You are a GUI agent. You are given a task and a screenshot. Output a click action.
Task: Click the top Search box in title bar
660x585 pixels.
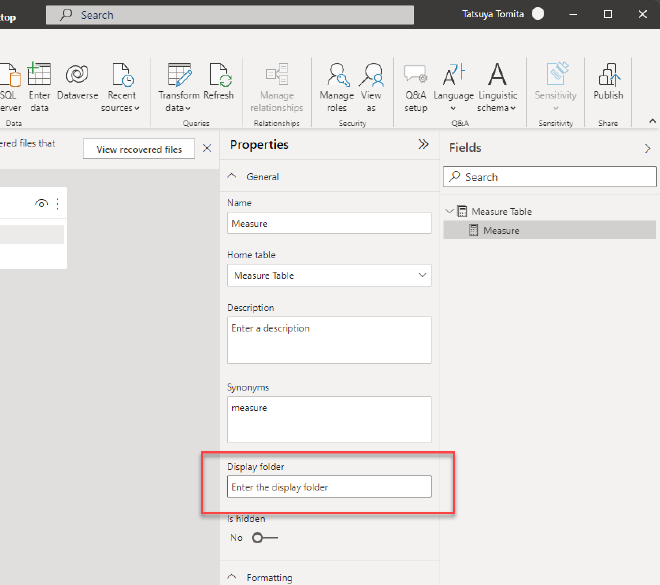pyautogui.click(x=230, y=15)
